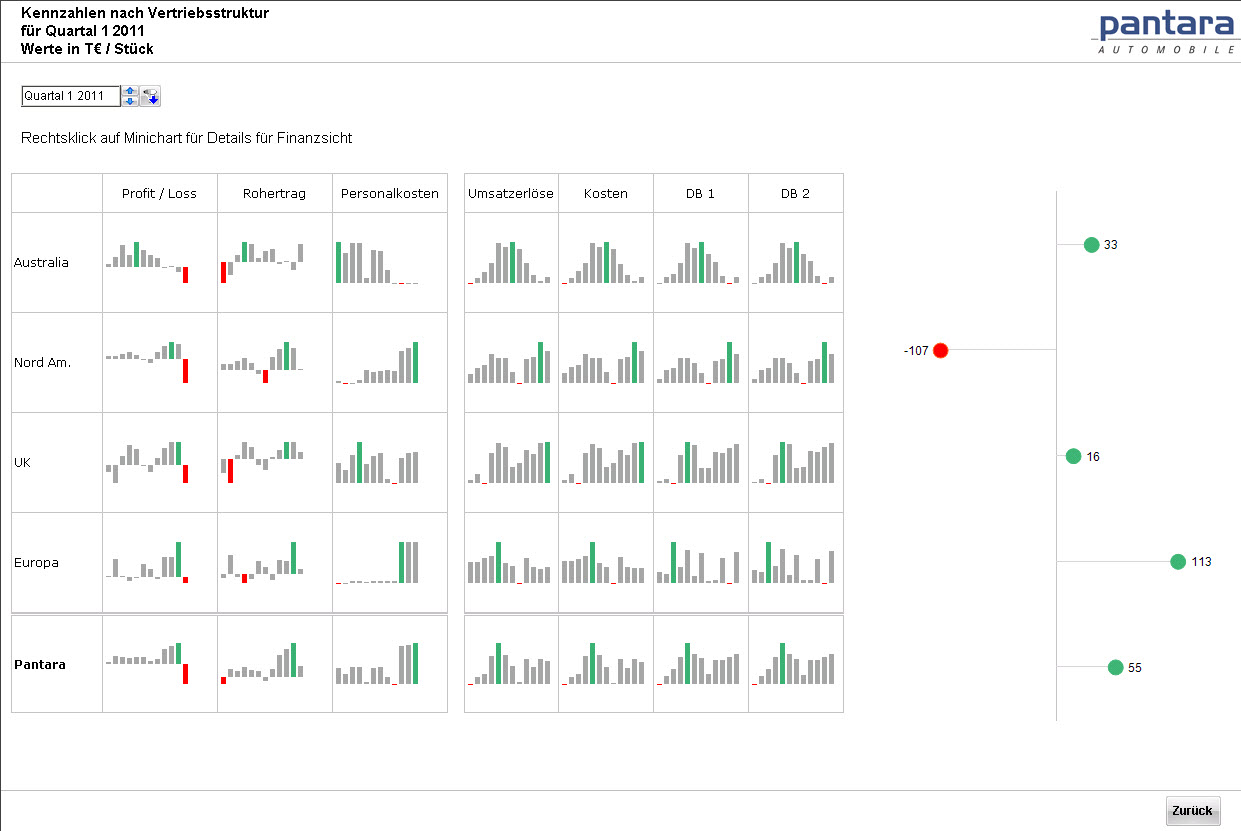Screen dimensions: 1241x831
Task: Open the DB 2 minichart for Nord Am.
Action: 795,361
